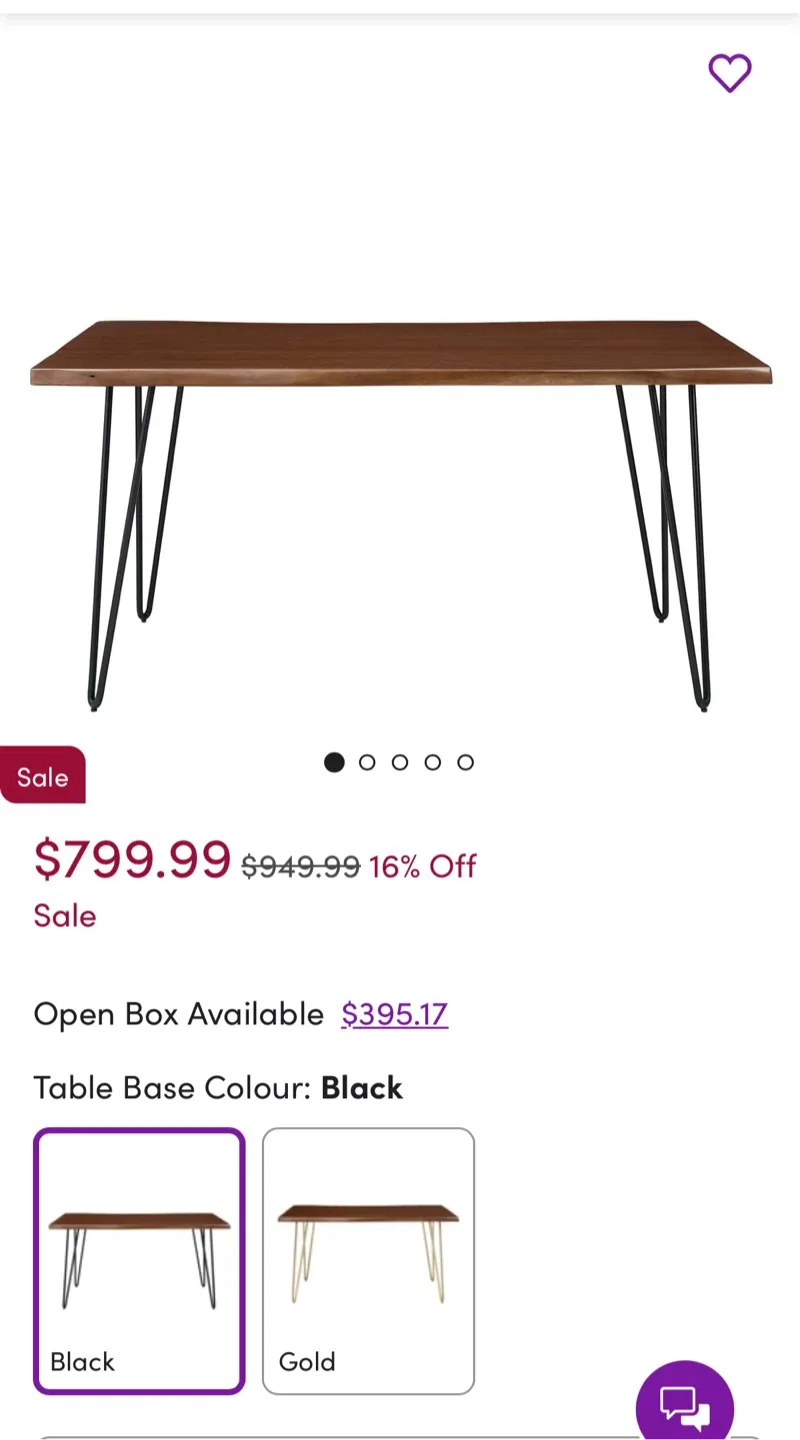Open the $395.17 Open Box offer link

394,1014
